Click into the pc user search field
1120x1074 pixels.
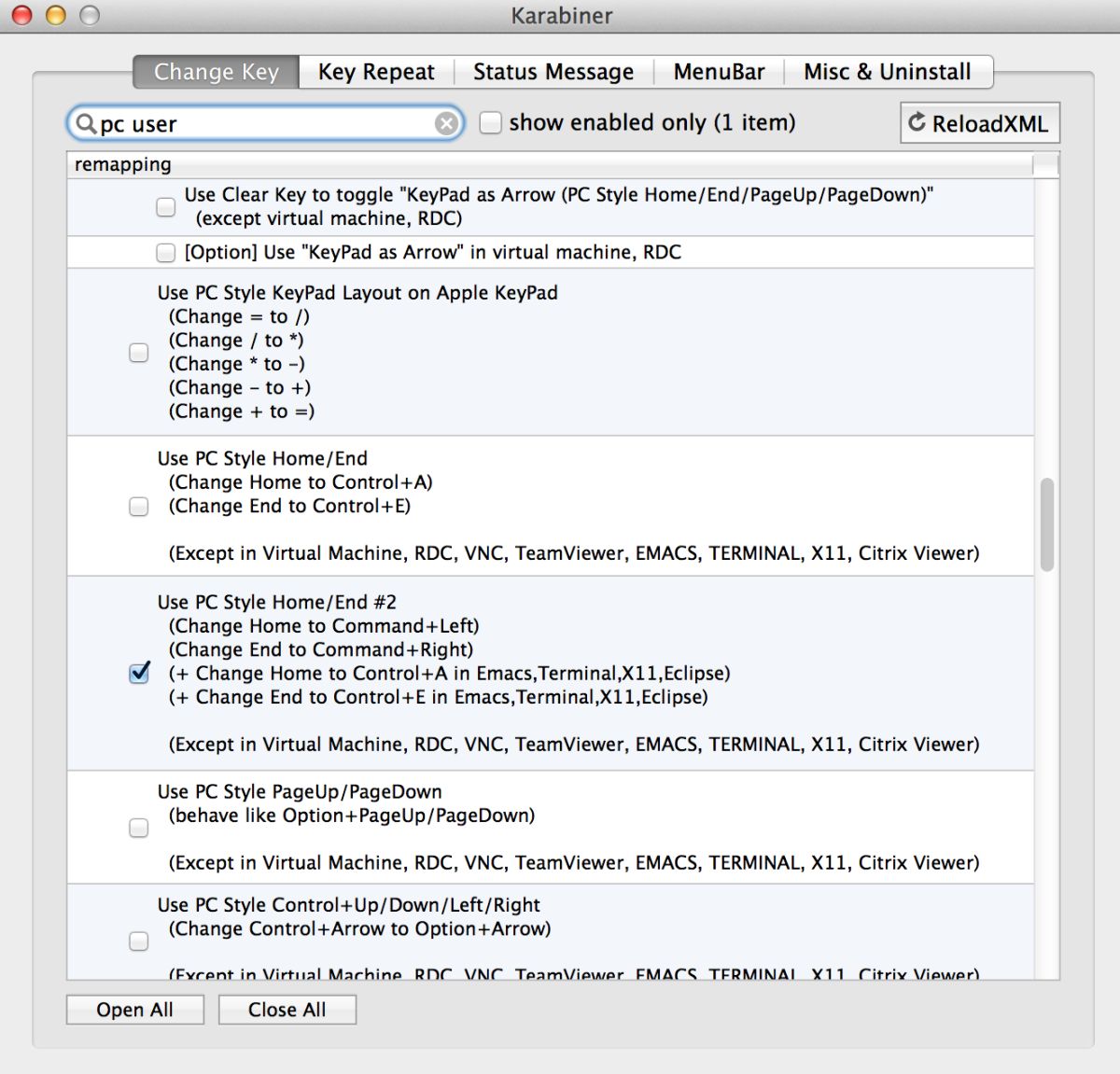click(x=265, y=123)
